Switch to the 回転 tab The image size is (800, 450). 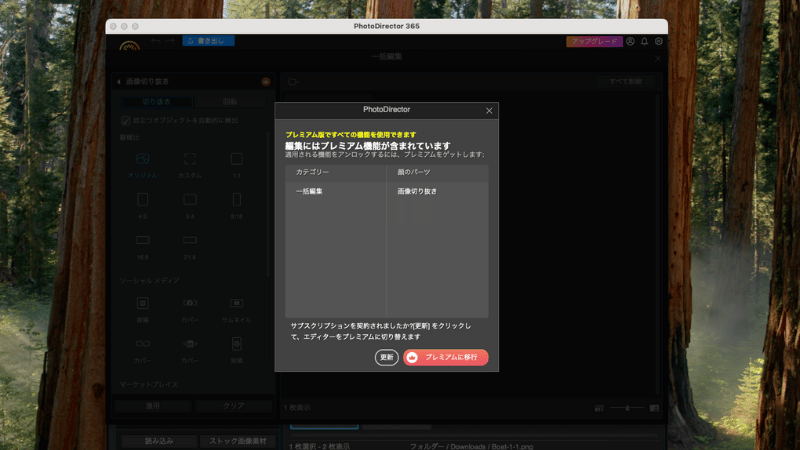(x=230, y=102)
